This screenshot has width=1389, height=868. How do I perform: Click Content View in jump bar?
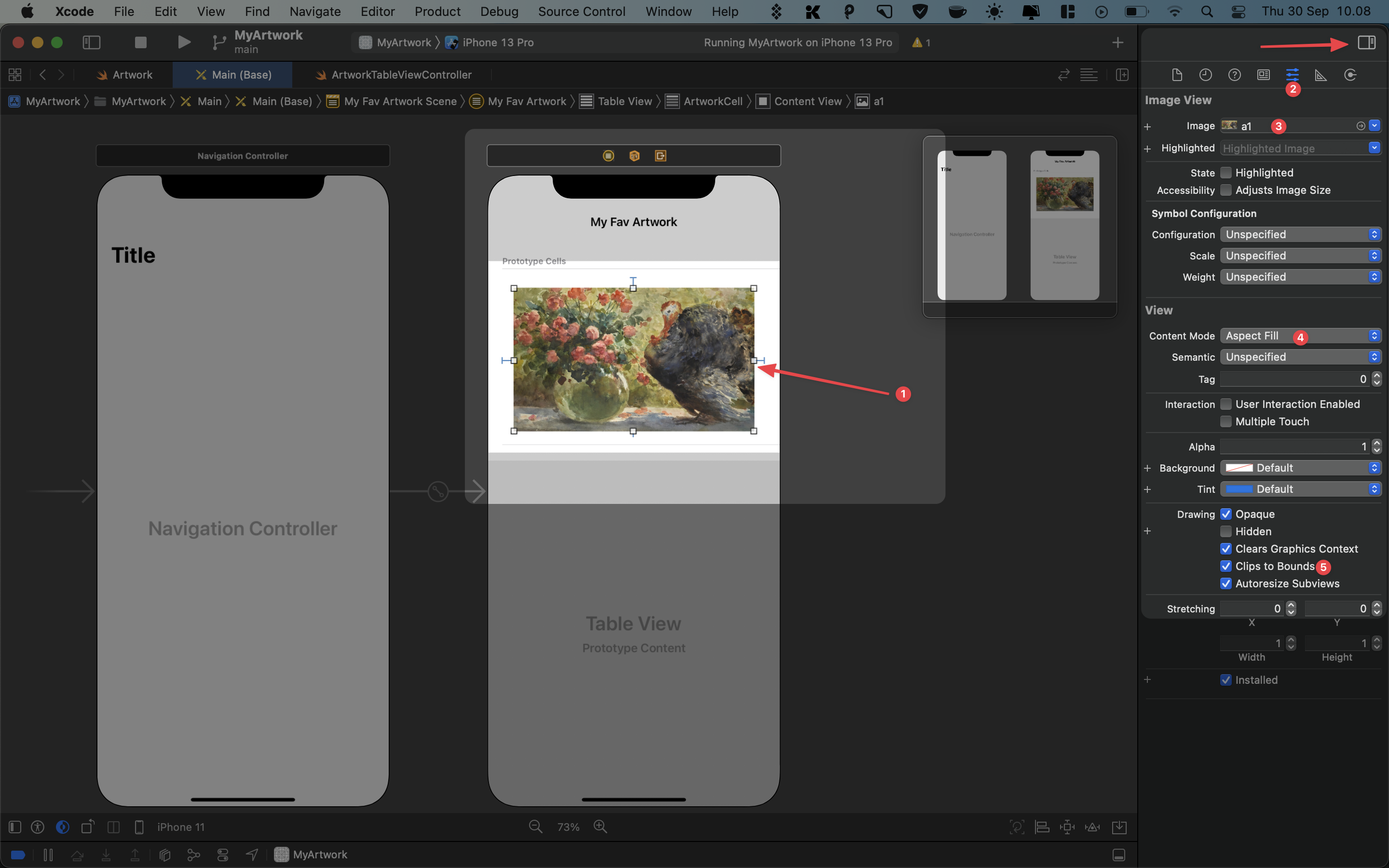[x=799, y=102]
